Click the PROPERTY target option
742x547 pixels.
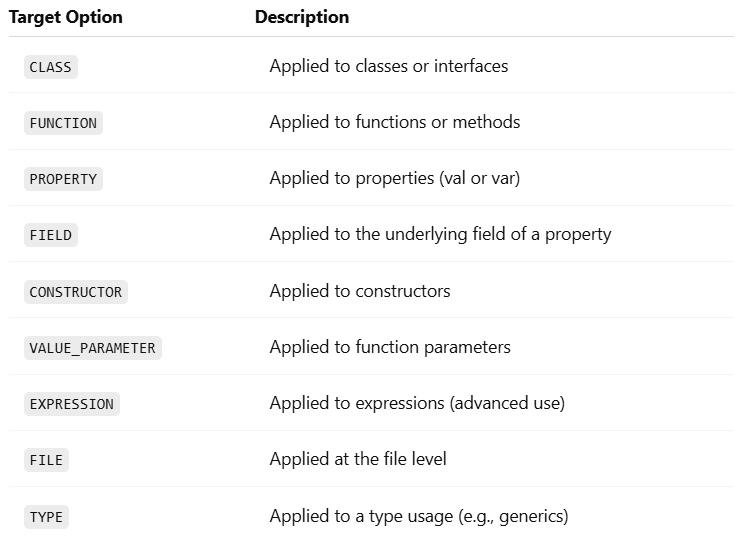63,179
